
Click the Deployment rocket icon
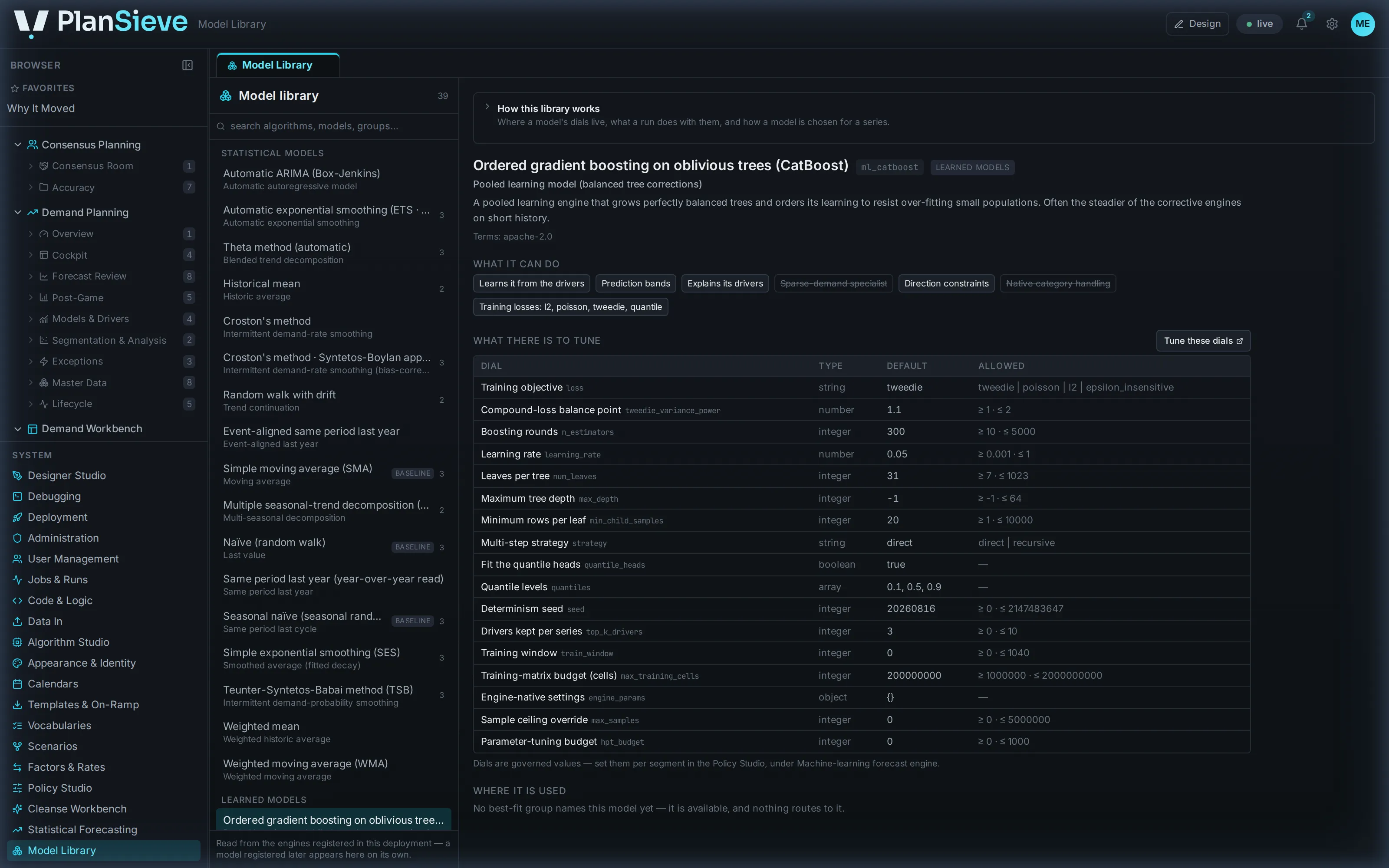click(17, 517)
